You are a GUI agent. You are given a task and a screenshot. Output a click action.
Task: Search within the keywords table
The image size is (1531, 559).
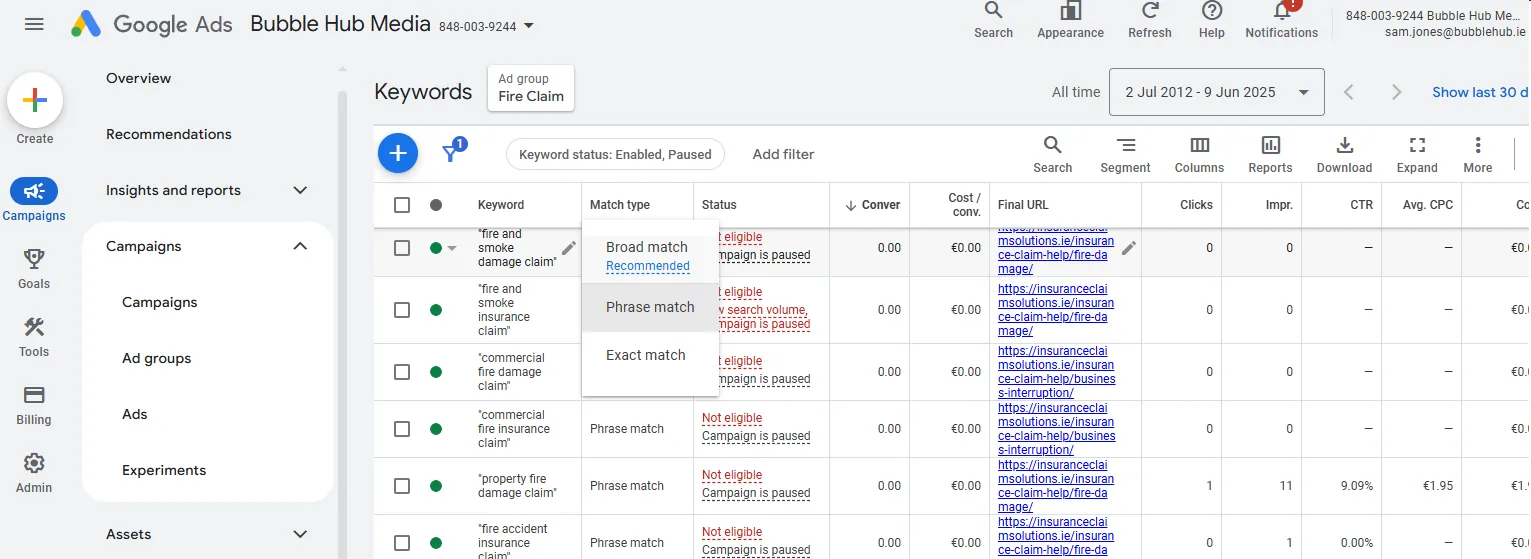point(1053,154)
